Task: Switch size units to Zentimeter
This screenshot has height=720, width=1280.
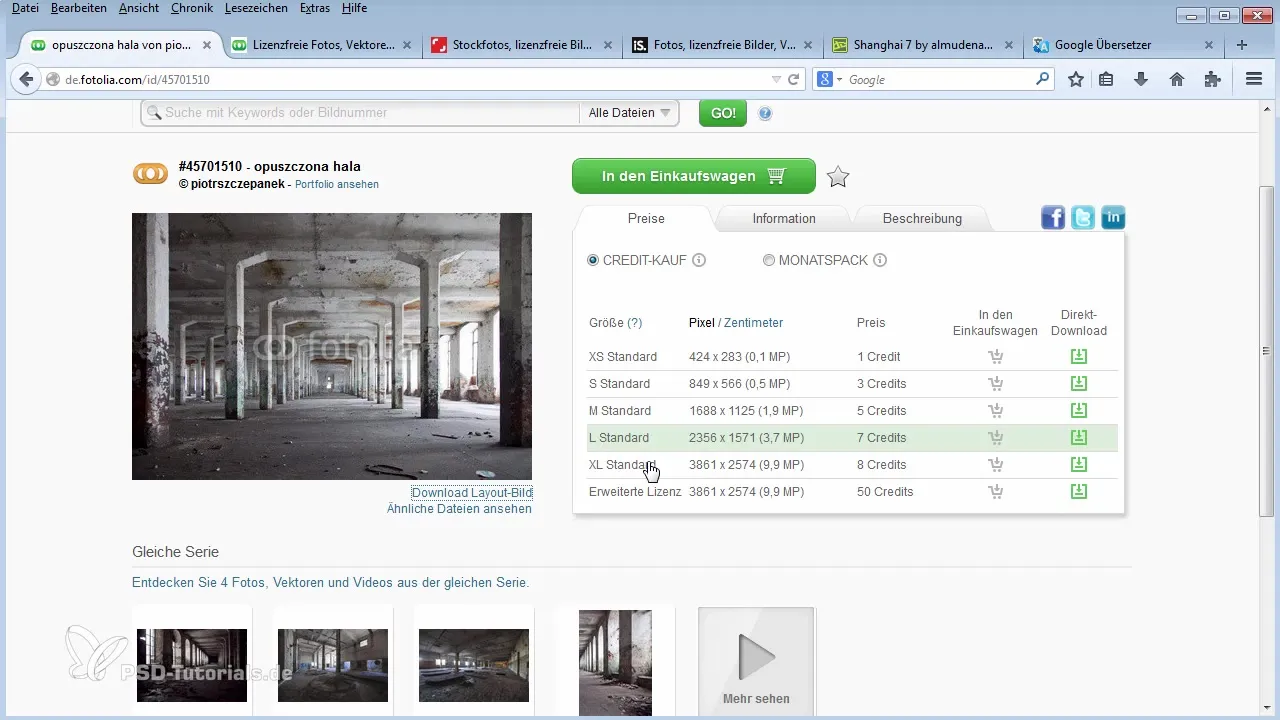Action: pyautogui.click(x=753, y=323)
